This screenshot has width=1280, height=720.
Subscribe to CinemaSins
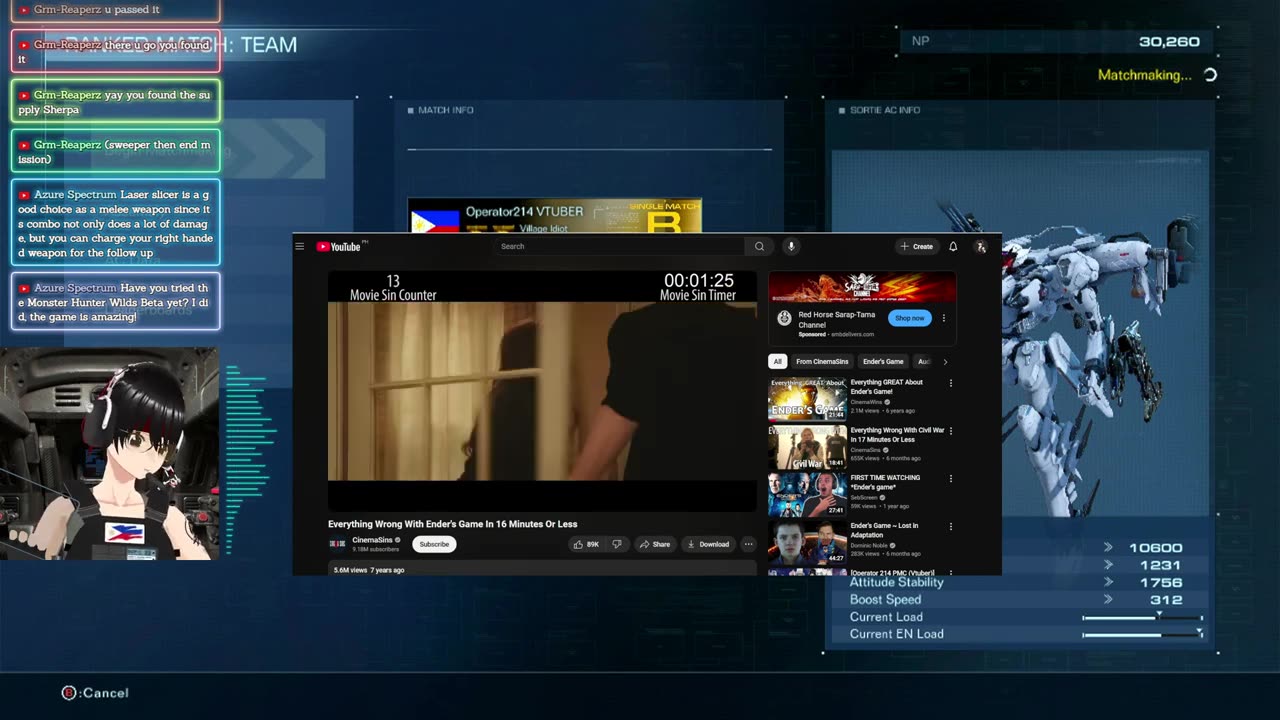434,544
